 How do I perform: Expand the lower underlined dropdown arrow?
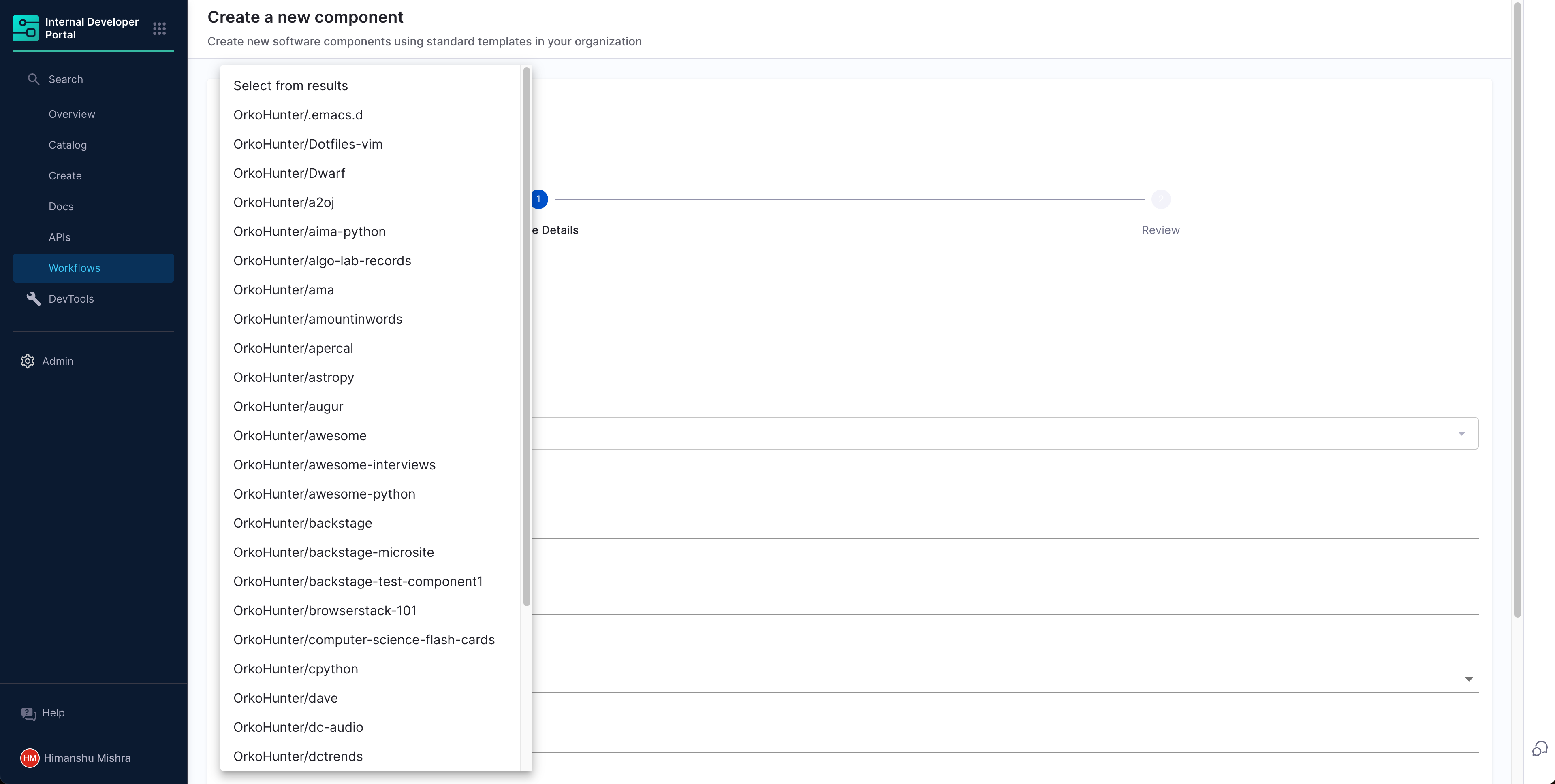point(1469,680)
